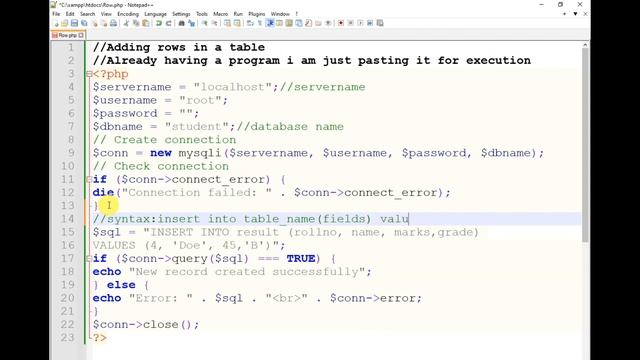Open the Language menu
Screen dimensions: 640x360
pyautogui.click(x=155, y=14)
